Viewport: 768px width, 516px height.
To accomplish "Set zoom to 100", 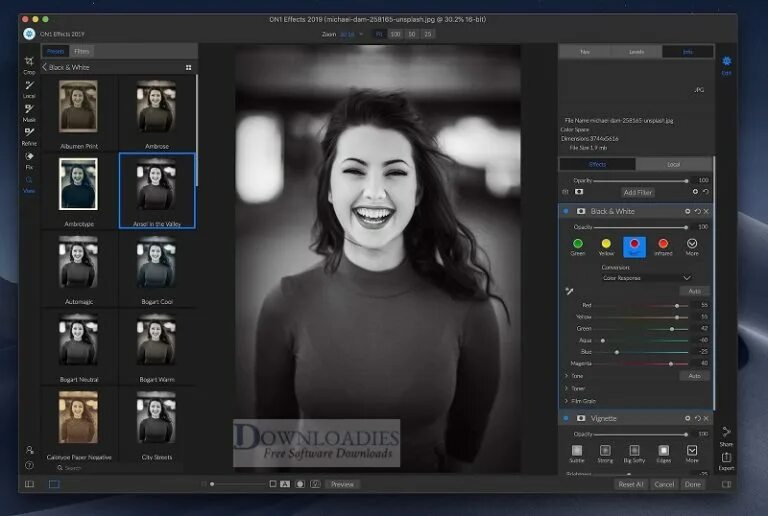I will [x=395, y=34].
